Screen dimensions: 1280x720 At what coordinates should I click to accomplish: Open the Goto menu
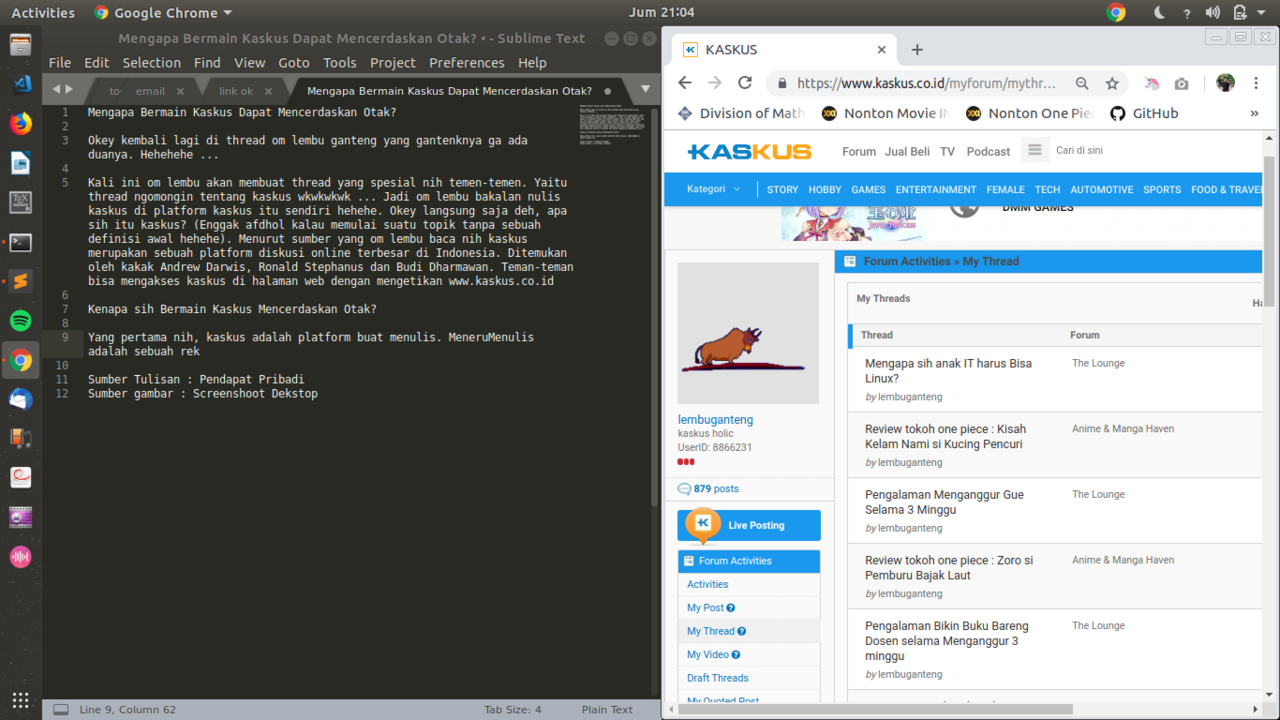(294, 62)
